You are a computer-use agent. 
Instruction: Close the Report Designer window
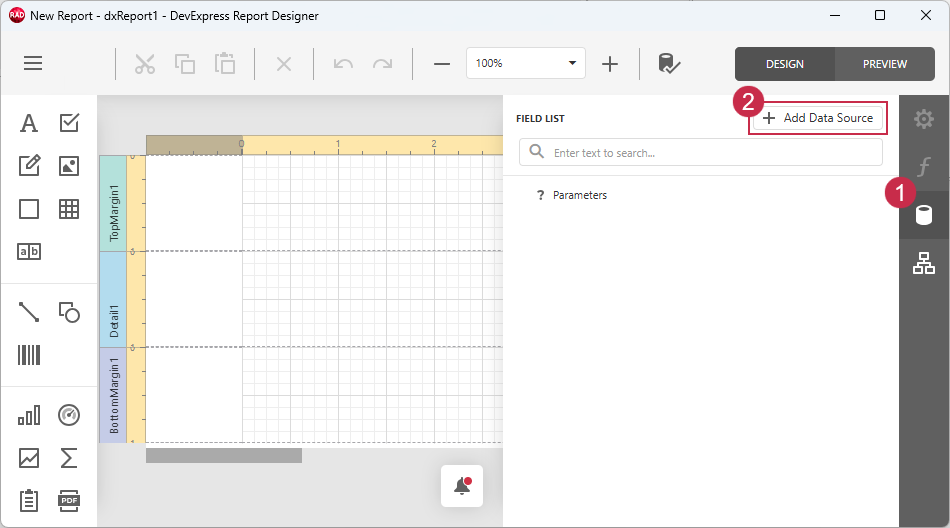(x=926, y=15)
